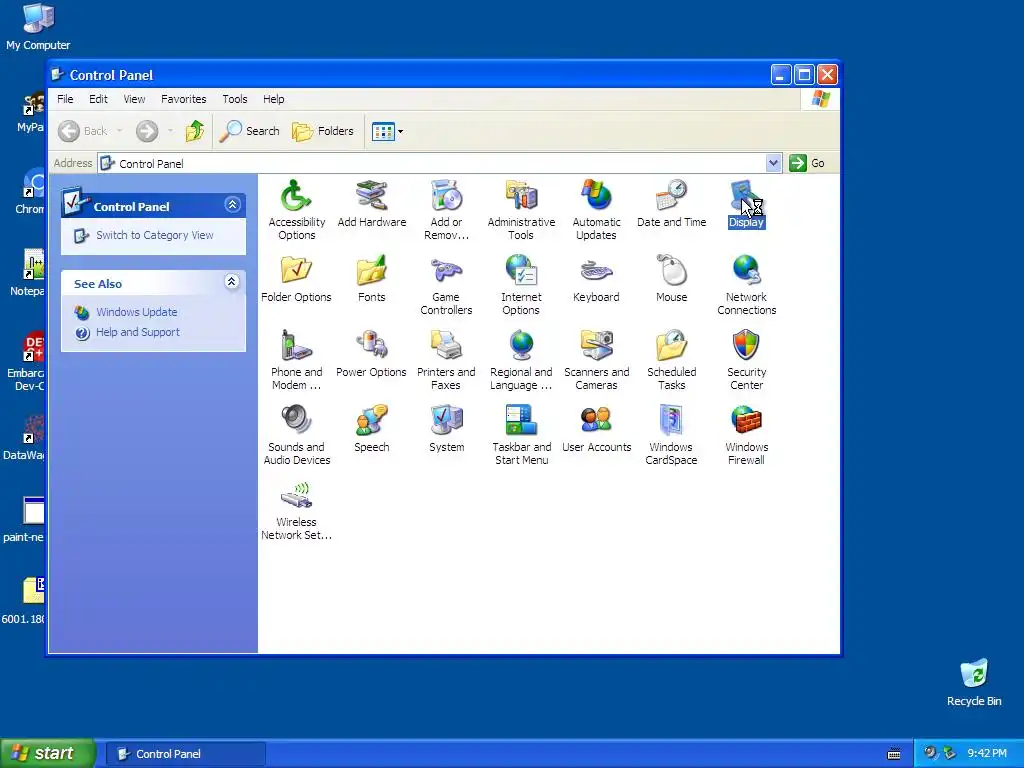This screenshot has width=1024, height=768.
Task: Open the Recycle Bin desktop icon
Action: [x=974, y=682]
